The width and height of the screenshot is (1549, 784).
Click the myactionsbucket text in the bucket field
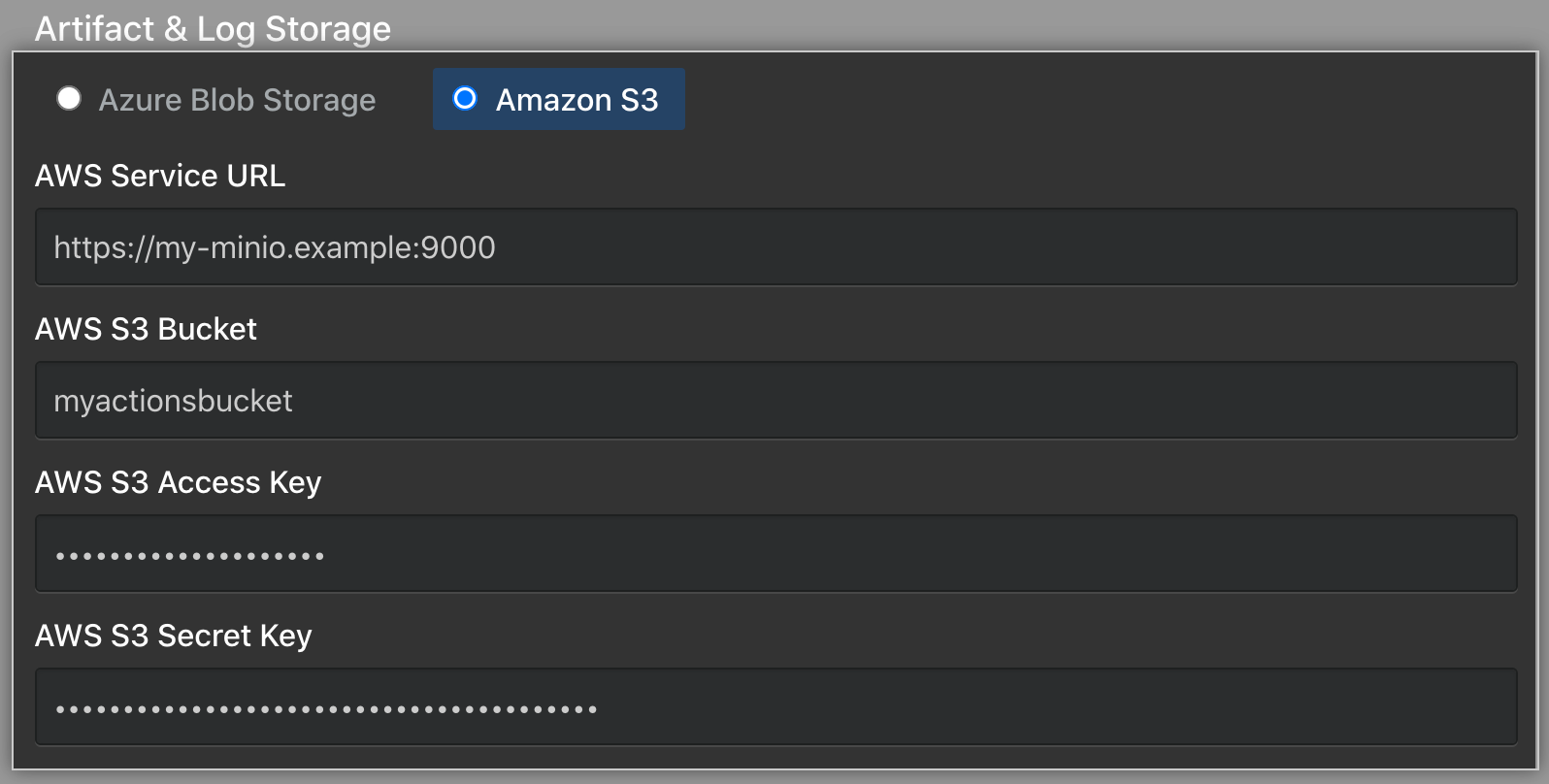(x=174, y=400)
